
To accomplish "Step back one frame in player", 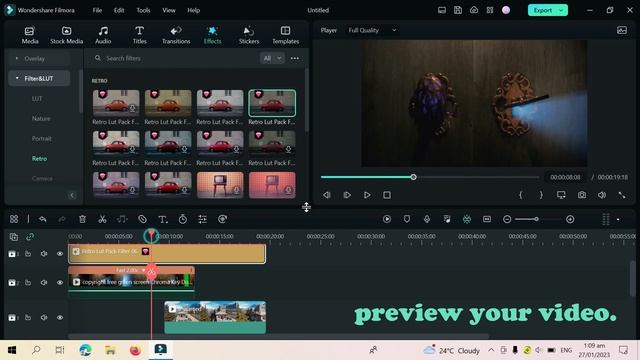I will click(x=327, y=195).
